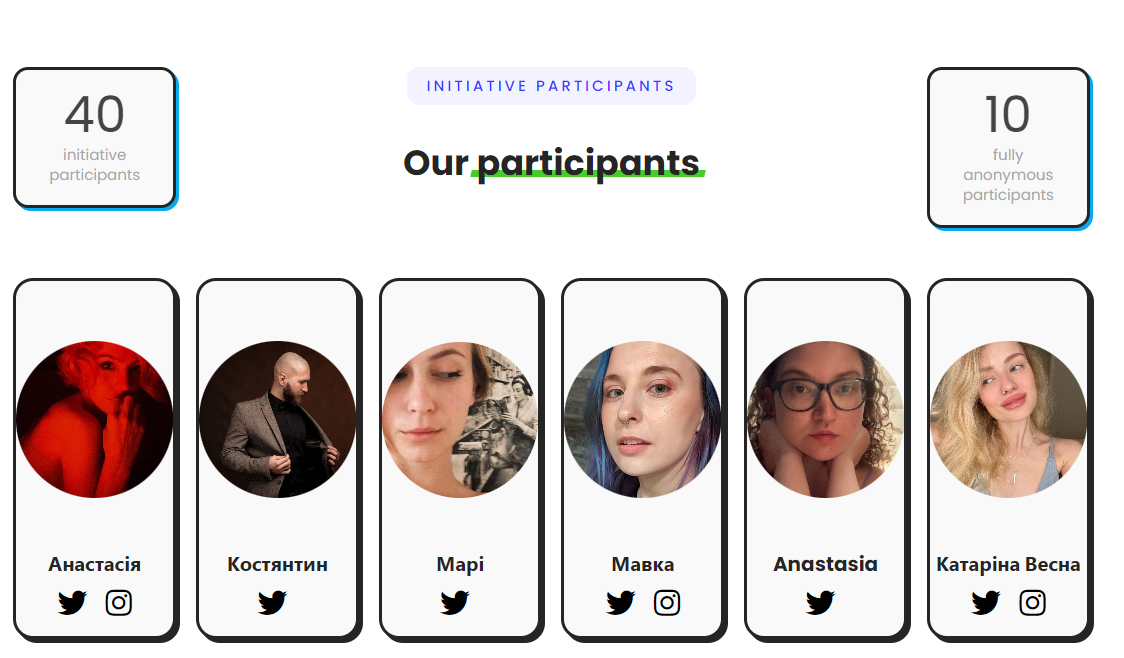Screen dimensions: 1124x658
Task: Click Костянтин's portrait in blazer
Action: click(x=277, y=419)
